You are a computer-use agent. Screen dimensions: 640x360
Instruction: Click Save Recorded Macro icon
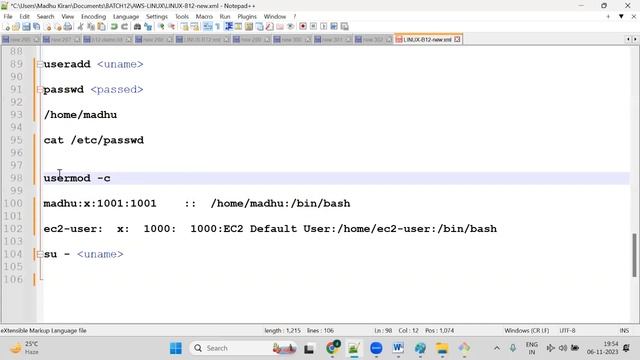click(344, 27)
